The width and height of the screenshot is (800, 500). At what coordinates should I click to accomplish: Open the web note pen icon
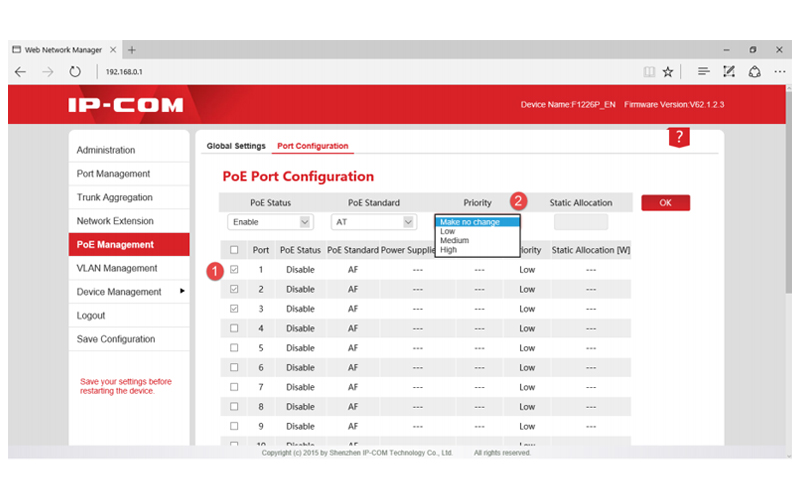coord(729,71)
